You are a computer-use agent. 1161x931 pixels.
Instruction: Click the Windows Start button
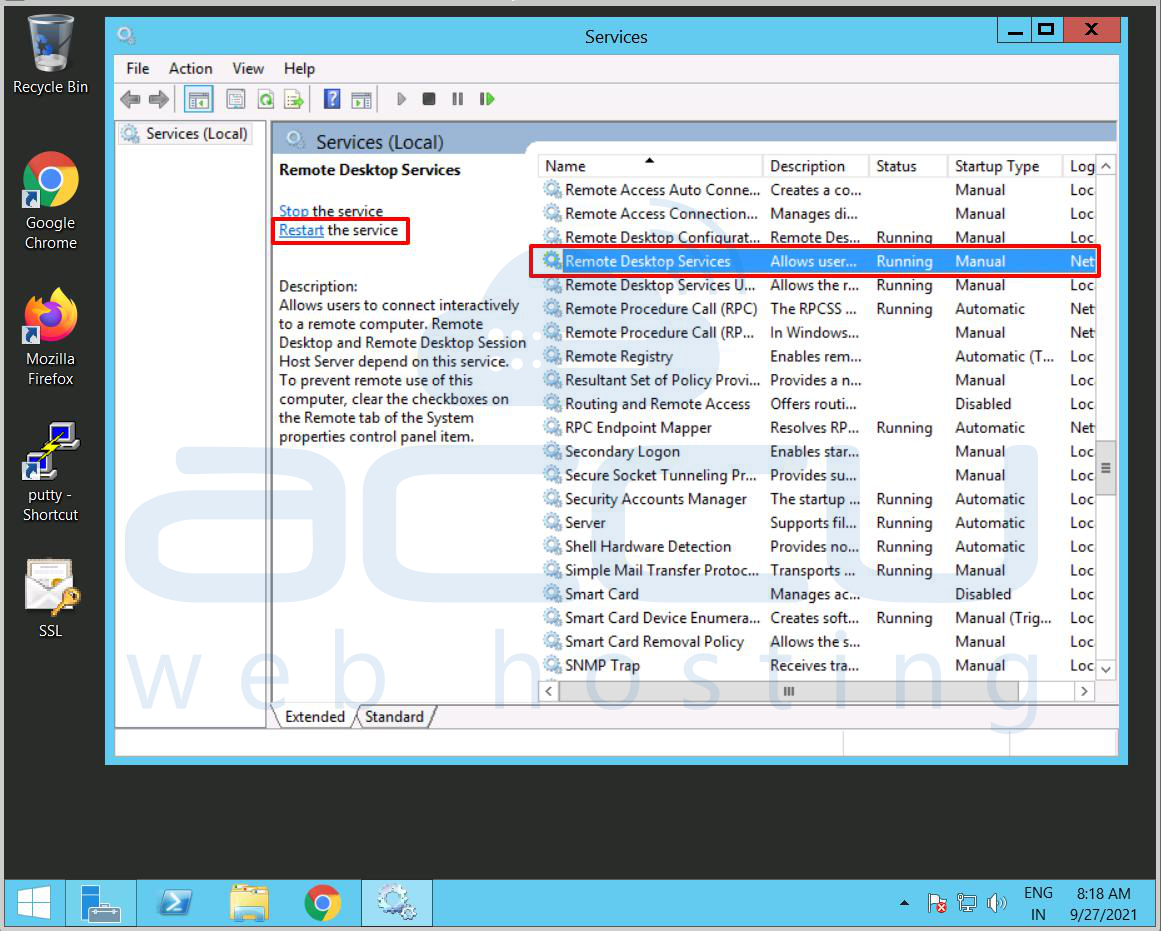33,904
